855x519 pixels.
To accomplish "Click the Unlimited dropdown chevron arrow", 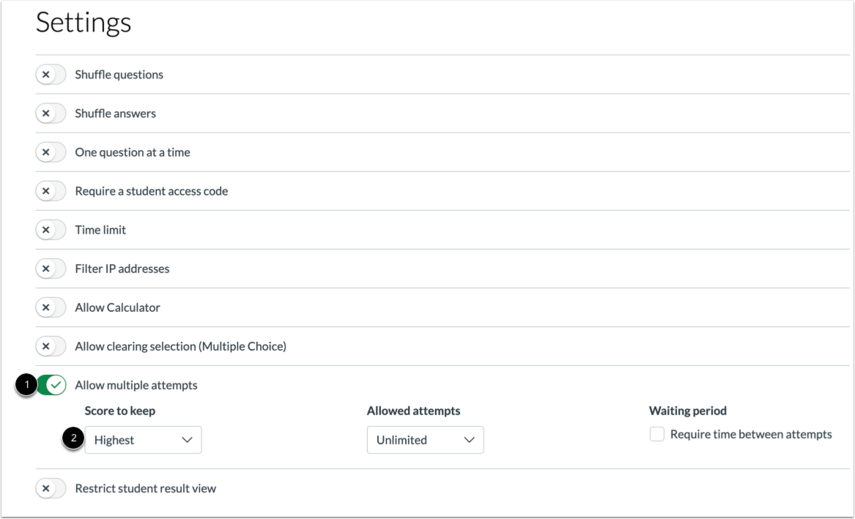I will 469,440.
